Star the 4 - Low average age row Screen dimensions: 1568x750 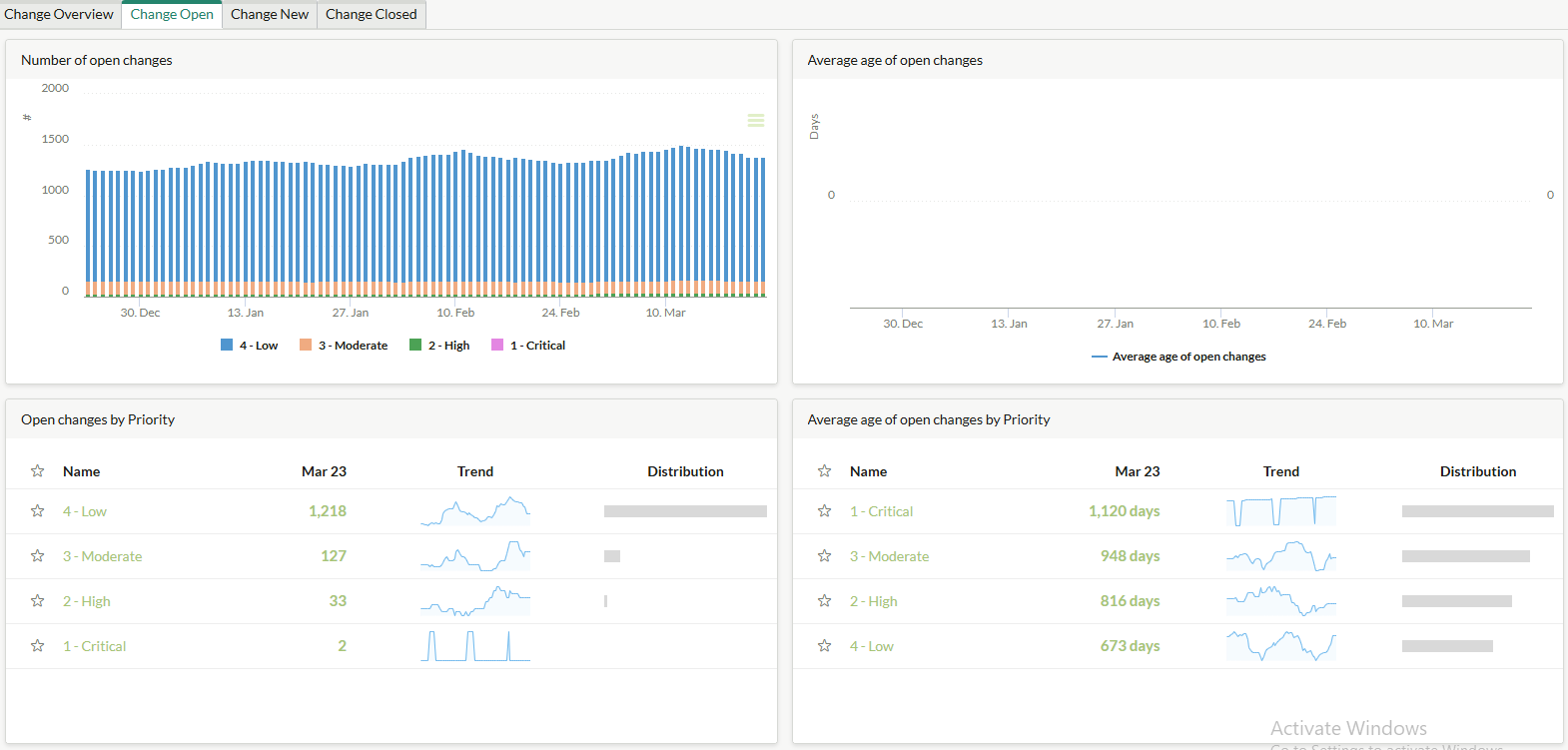(x=824, y=646)
